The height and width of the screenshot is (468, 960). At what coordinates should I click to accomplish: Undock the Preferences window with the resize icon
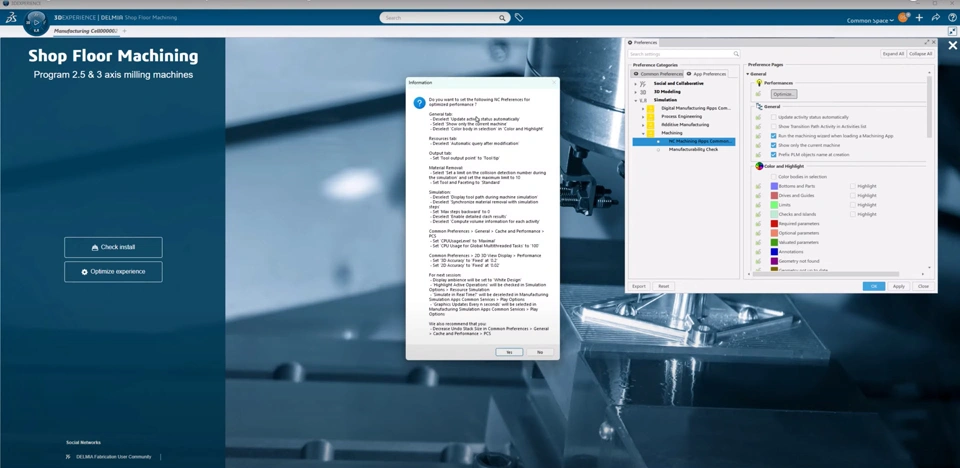[926, 42]
